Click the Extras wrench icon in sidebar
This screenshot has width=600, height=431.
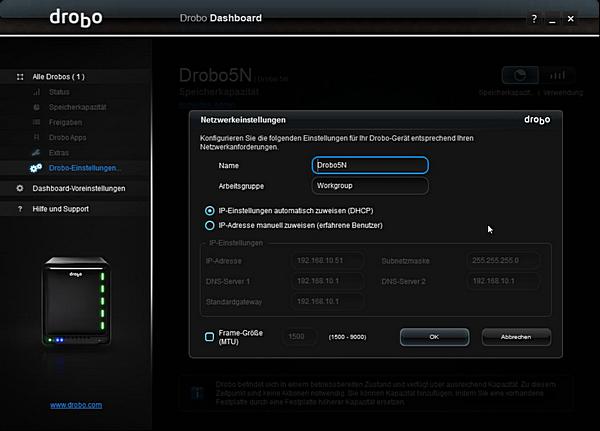tap(36, 152)
